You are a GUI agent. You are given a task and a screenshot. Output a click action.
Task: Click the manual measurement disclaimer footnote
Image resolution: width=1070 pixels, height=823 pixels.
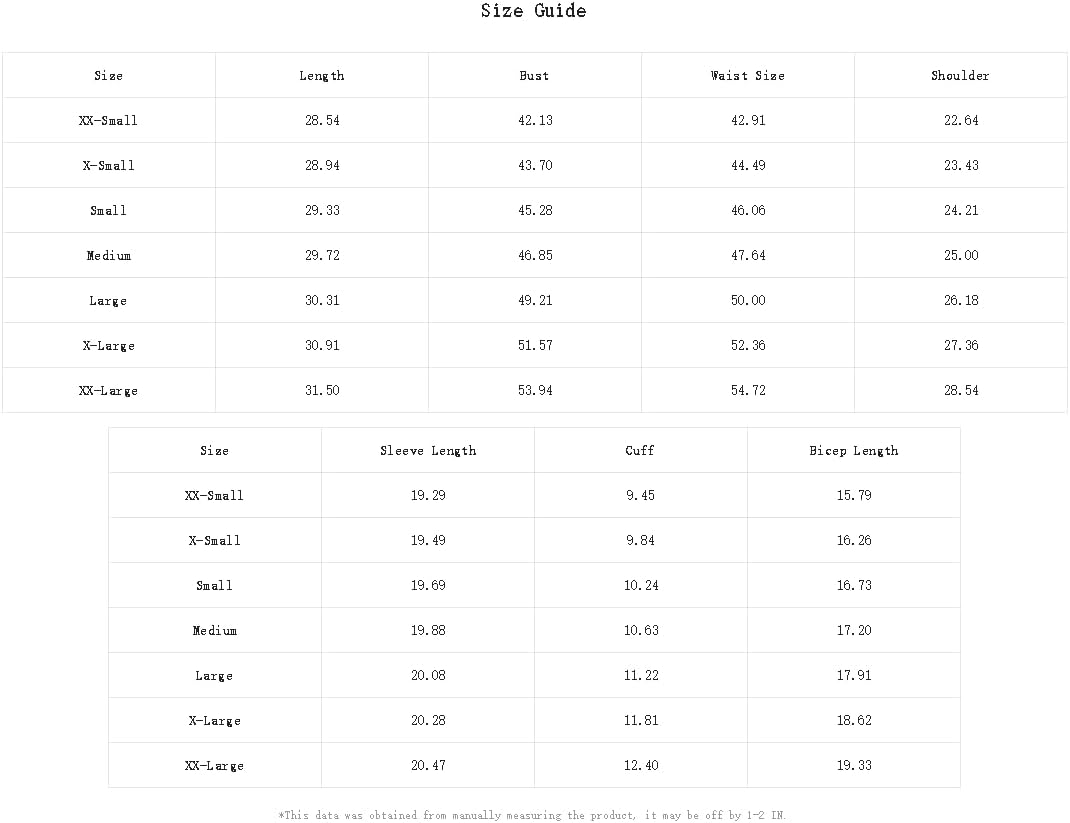pos(532,816)
